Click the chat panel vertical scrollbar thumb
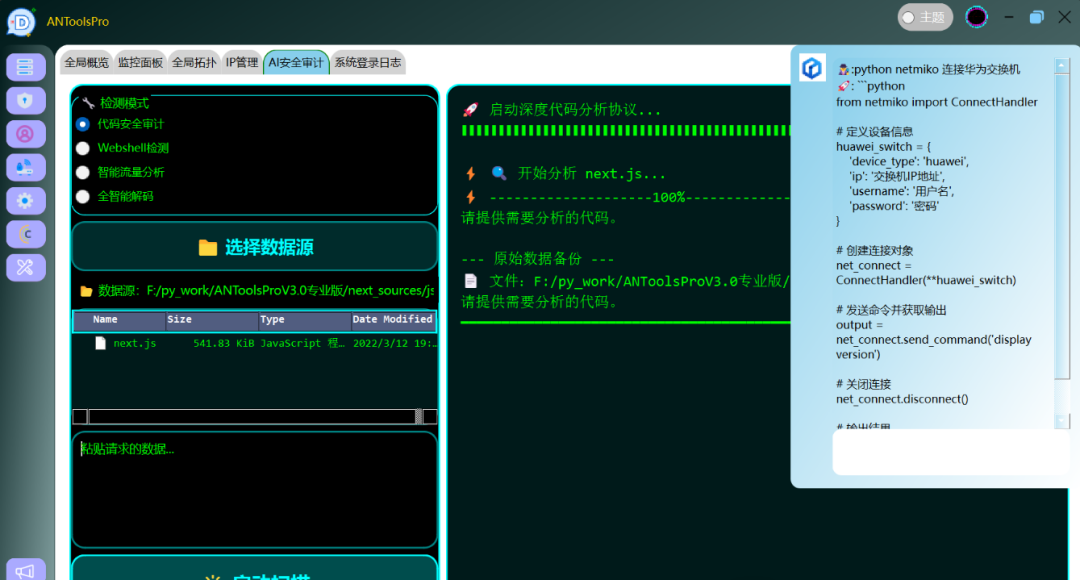Viewport: 1080px width, 580px height. [x=1061, y=225]
